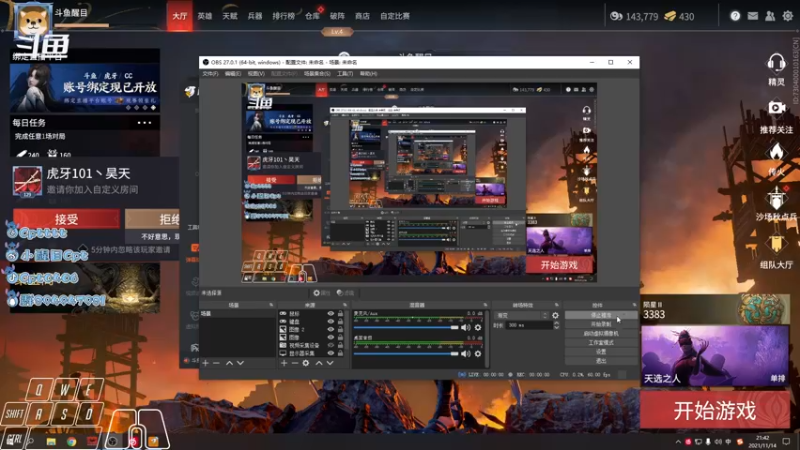Screen dimensions: 800x450
Task: Toggle the lock on the 键盘 source
Action: [x=340, y=321]
